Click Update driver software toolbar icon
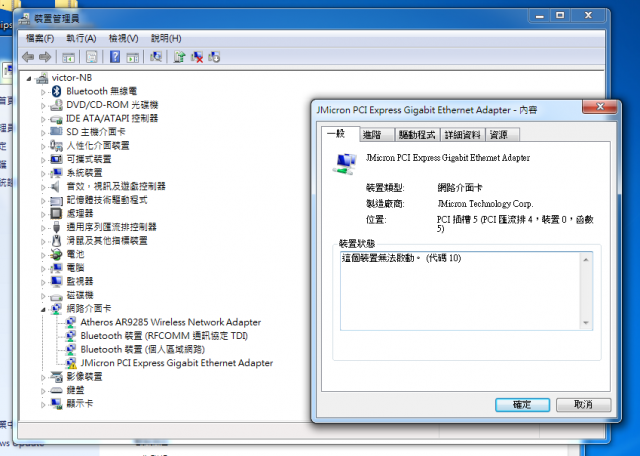640x456 pixels. pyautogui.click(x=179, y=57)
